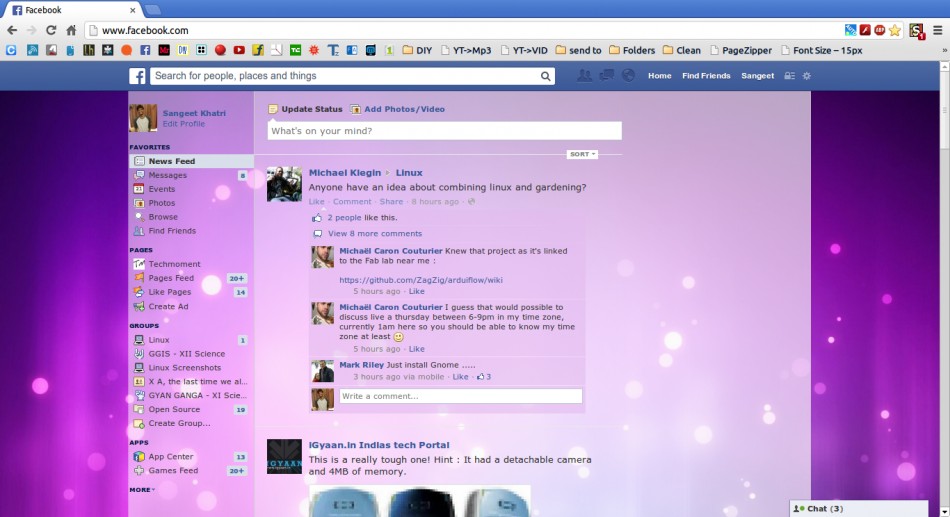The image size is (950, 517).
Task: Click the Facebook search input field
Action: (344, 76)
